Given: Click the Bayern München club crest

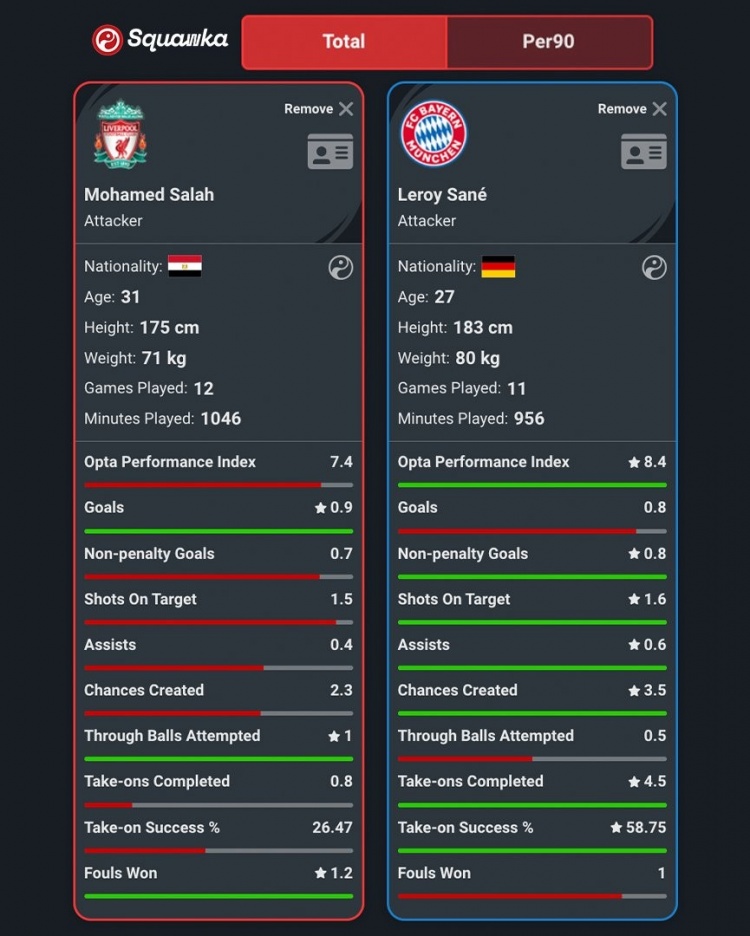Looking at the screenshot, I should pyautogui.click(x=434, y=134).
